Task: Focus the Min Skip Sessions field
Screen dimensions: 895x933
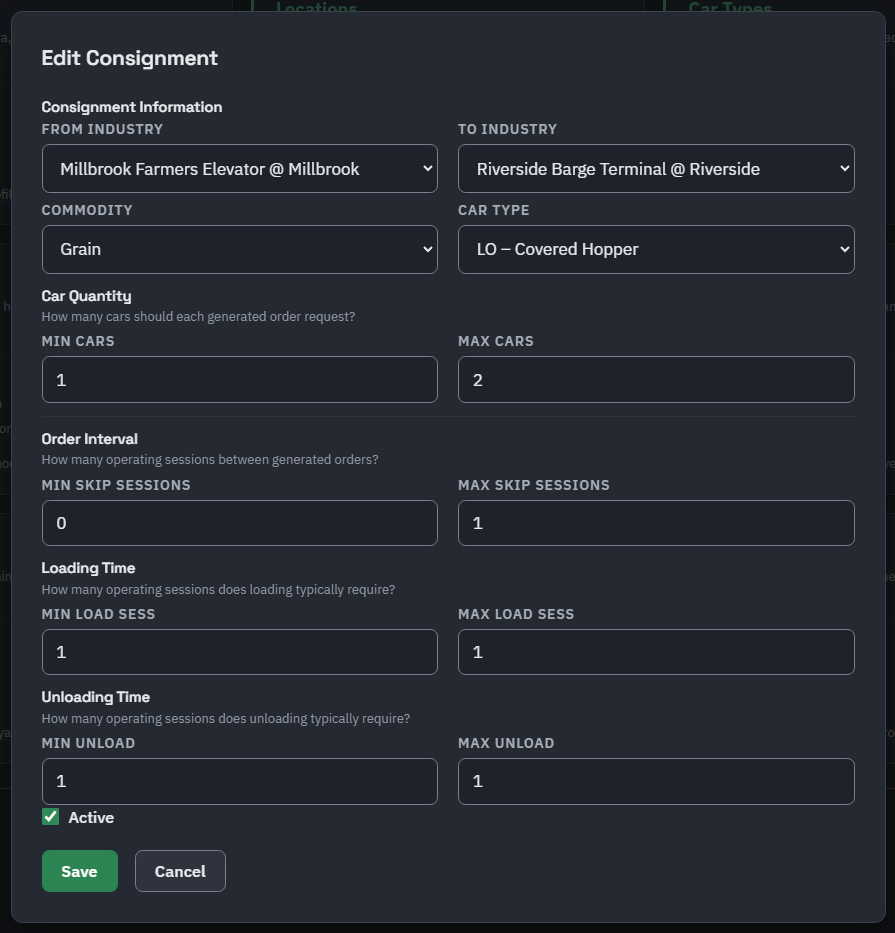Action: pyautogui.click(x=239, y=523)
